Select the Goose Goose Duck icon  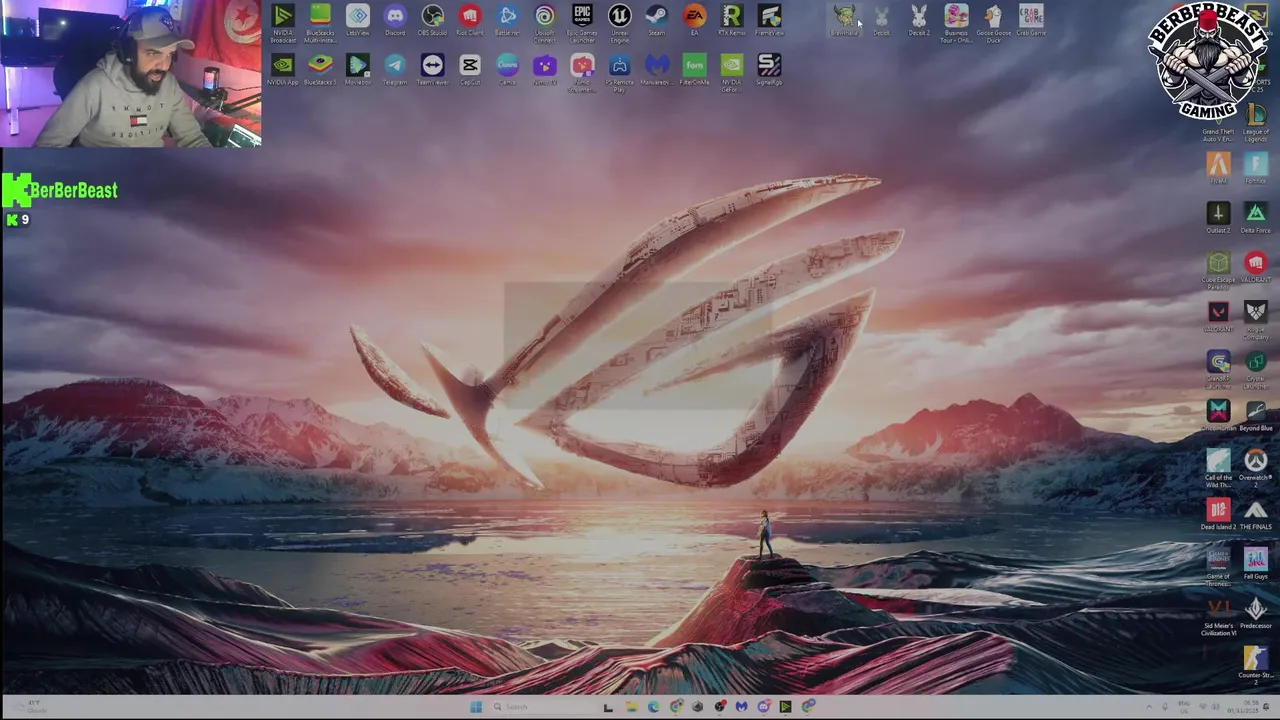[x=993, y=22]
